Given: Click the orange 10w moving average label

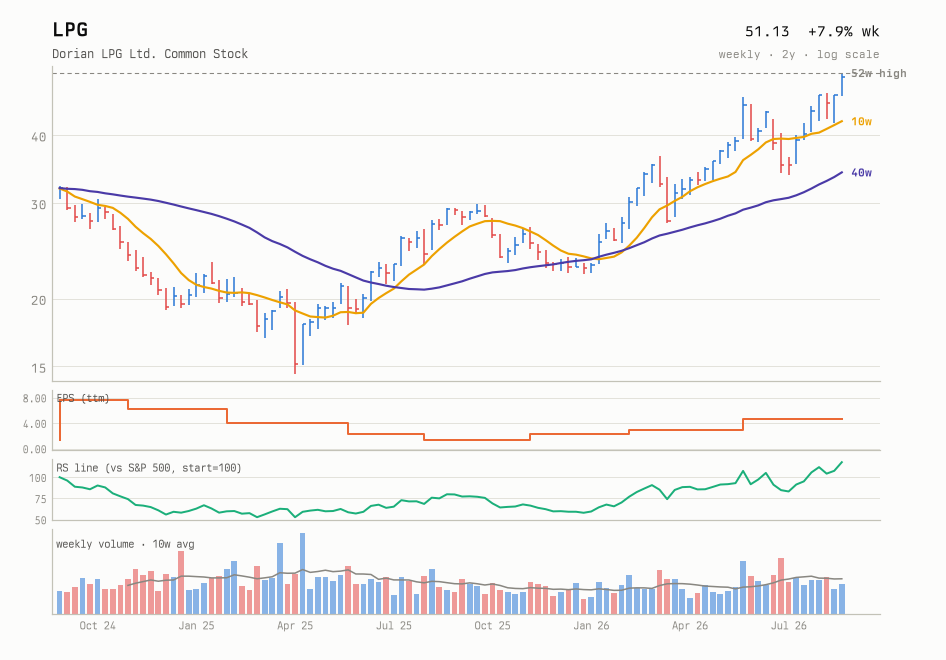Looking at the screenshot, I should [x=862, y=121].
